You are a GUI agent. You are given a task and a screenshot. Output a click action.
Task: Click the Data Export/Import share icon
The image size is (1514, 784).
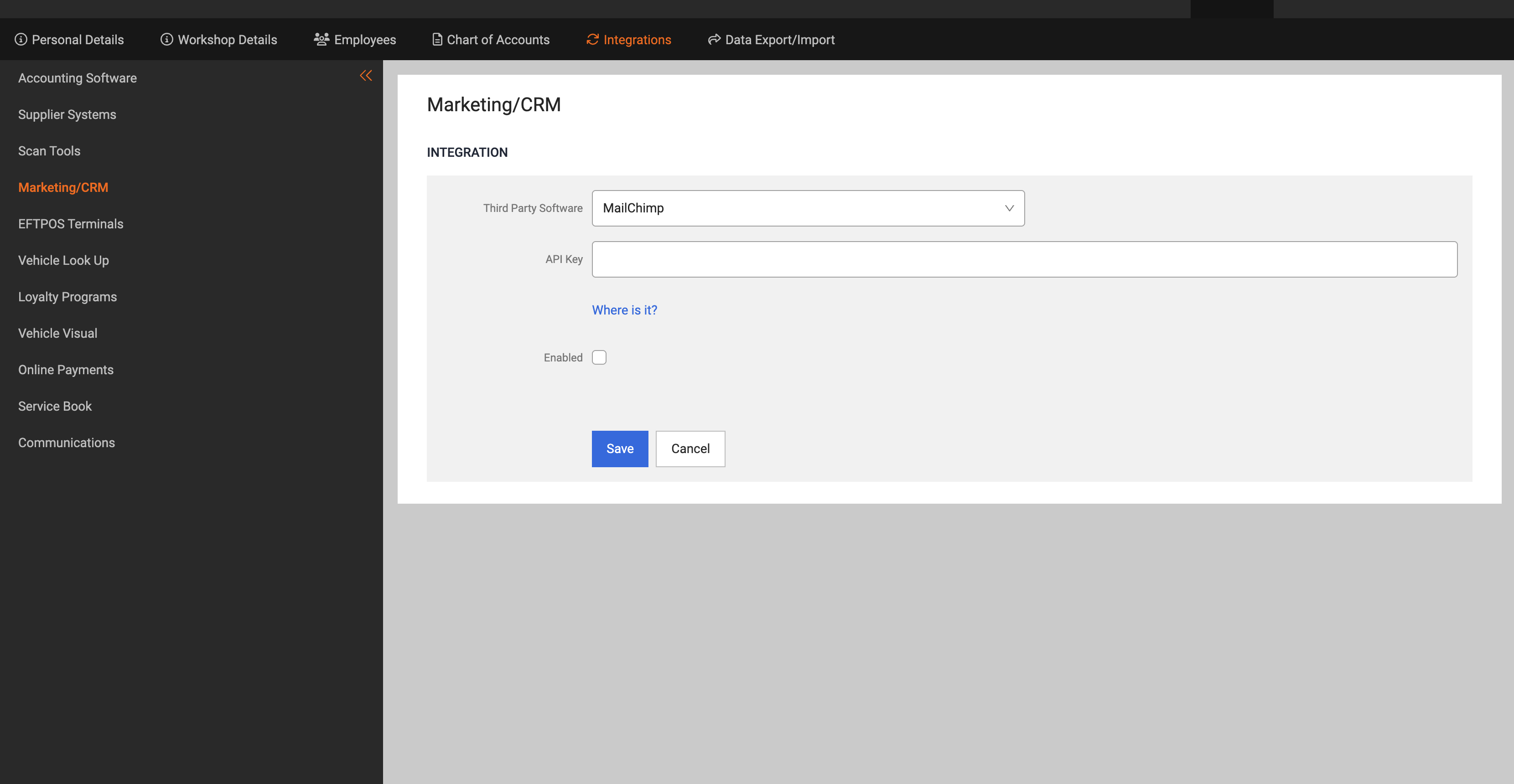point(714,39)
